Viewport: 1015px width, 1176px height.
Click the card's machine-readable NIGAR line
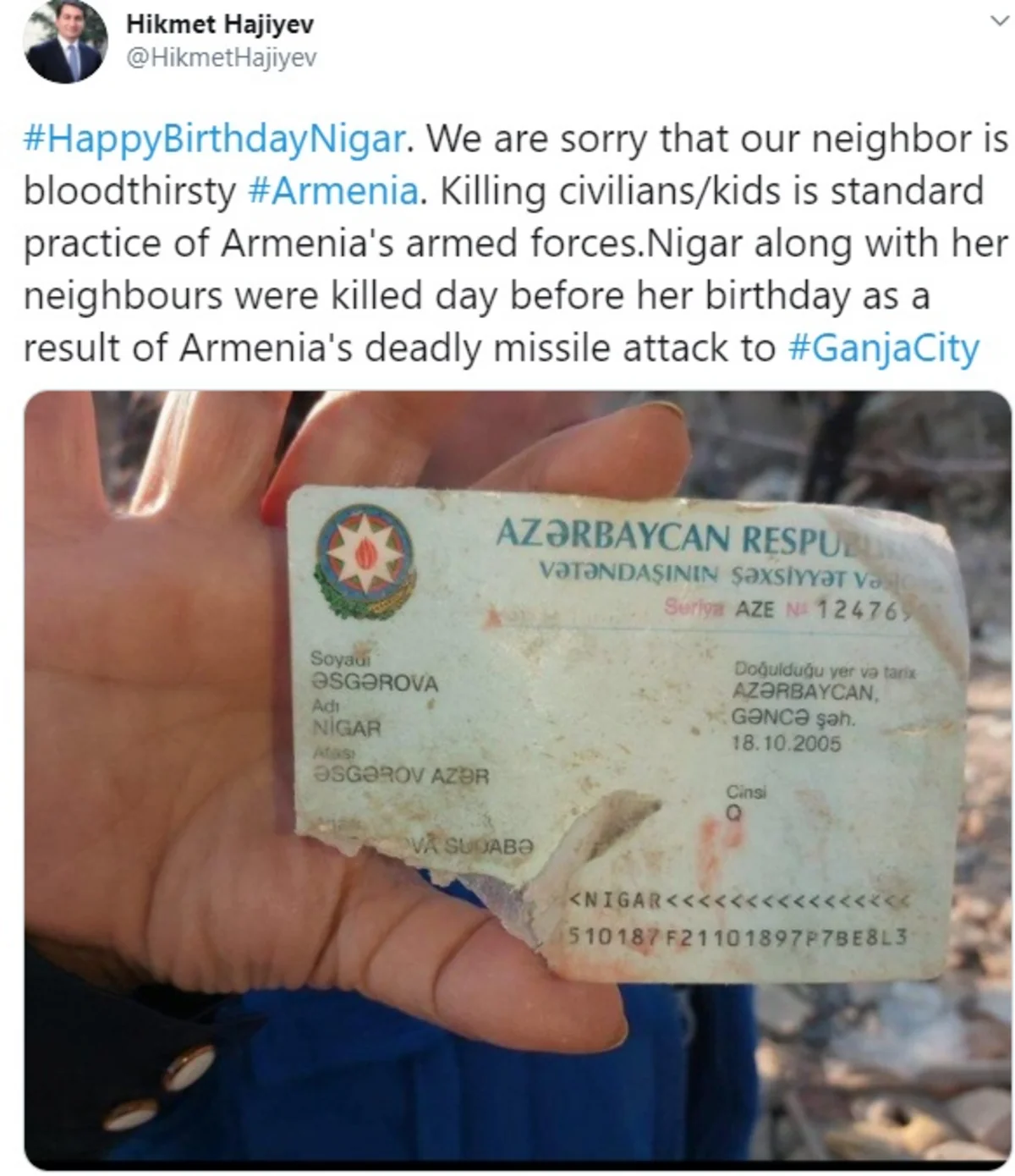(739, 899)
